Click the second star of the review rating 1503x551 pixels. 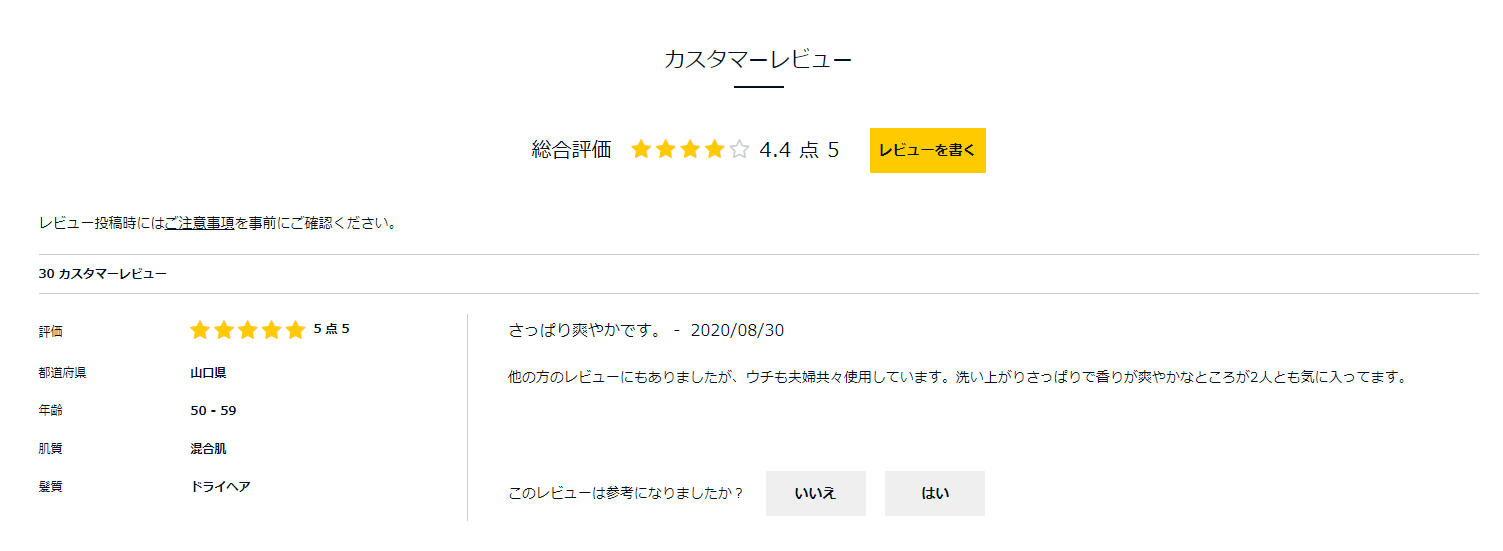click(224, 330)
